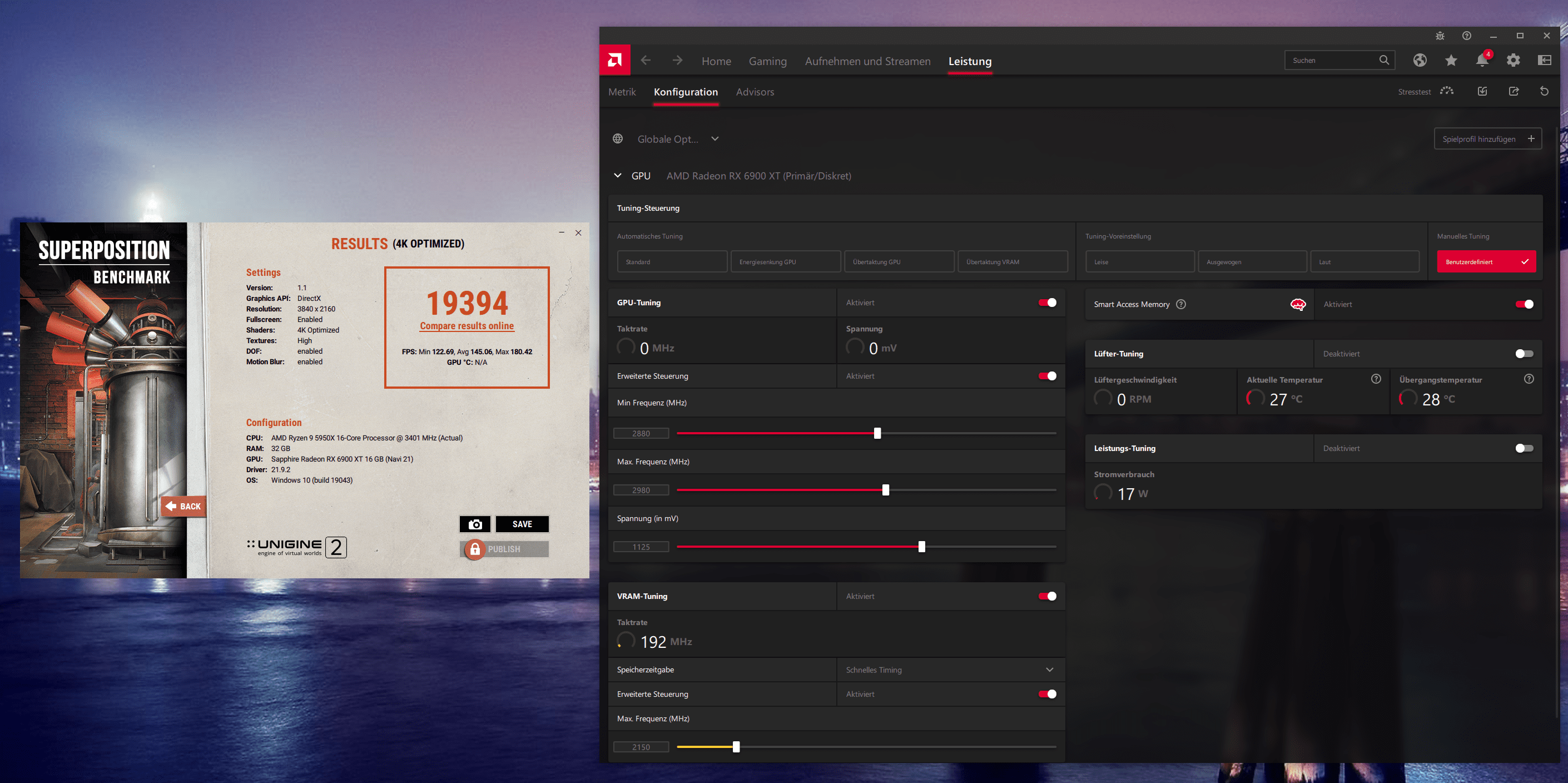Open Übergangstemperatur help icon
The width and height of the screenshot is (1568, 783).
1529,379
